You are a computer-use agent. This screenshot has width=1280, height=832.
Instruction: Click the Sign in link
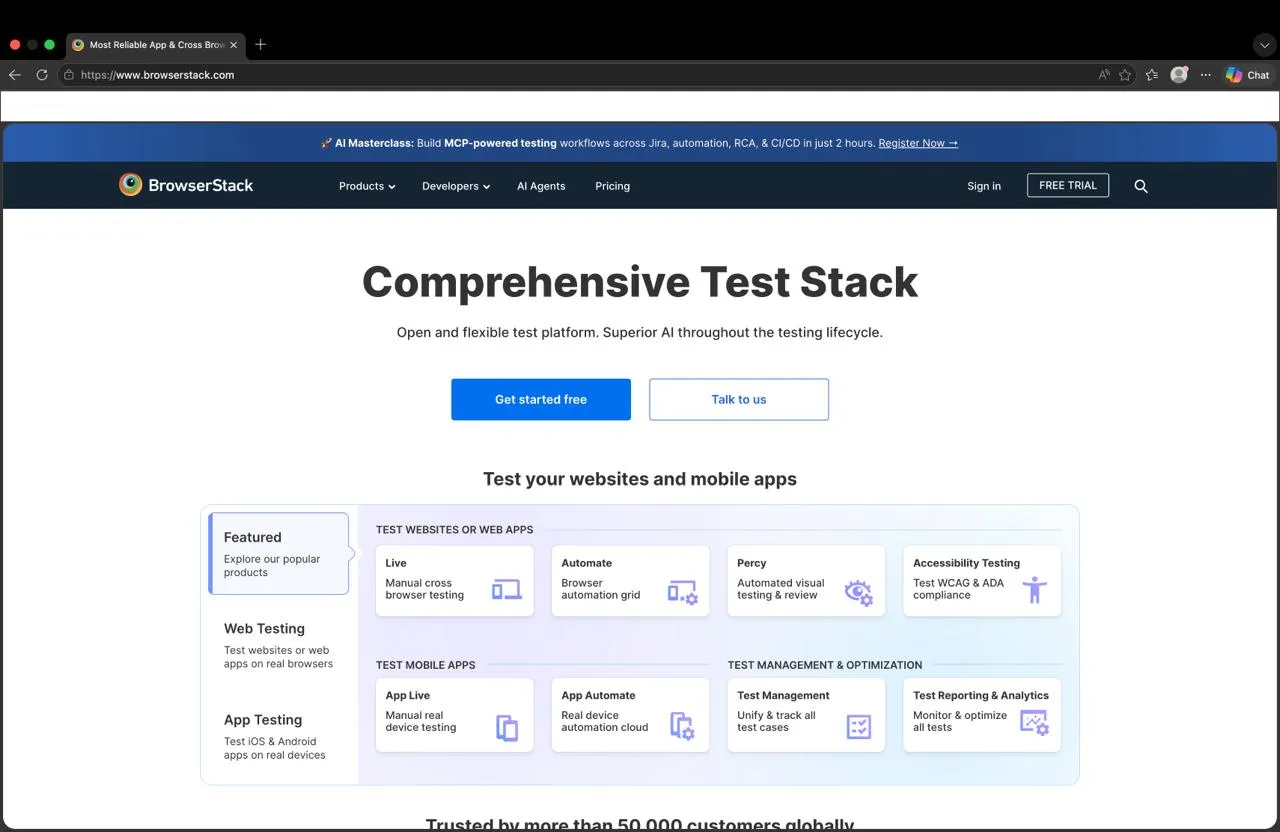[984, 186]
